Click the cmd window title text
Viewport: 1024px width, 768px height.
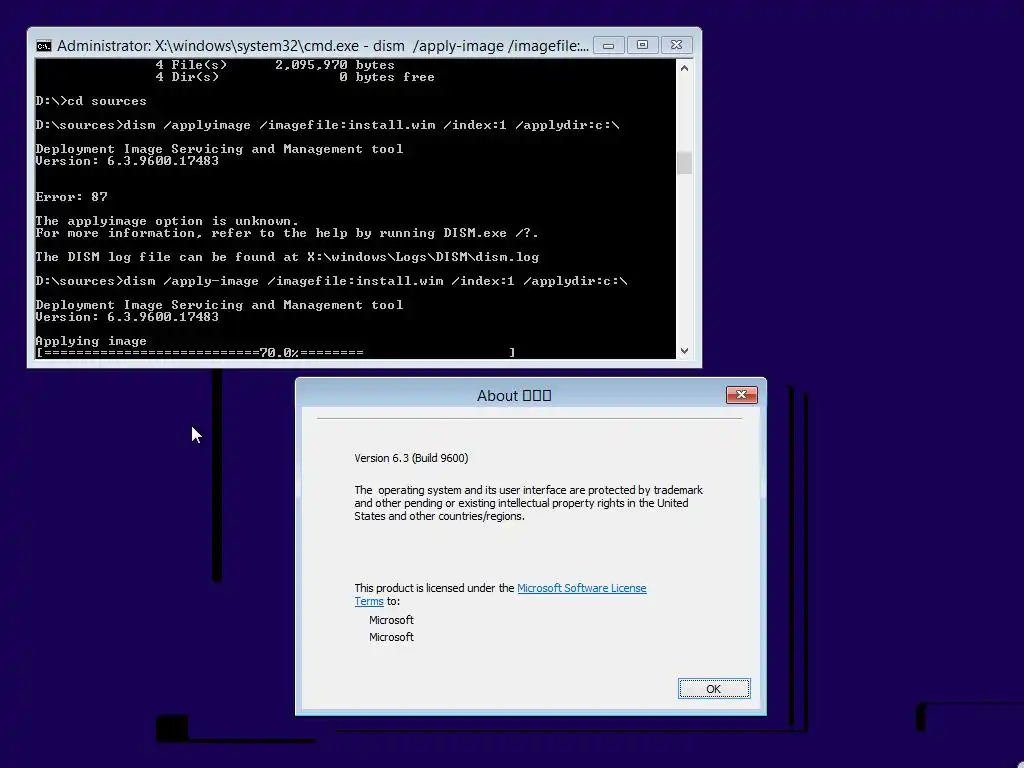[x=323, y=46]
